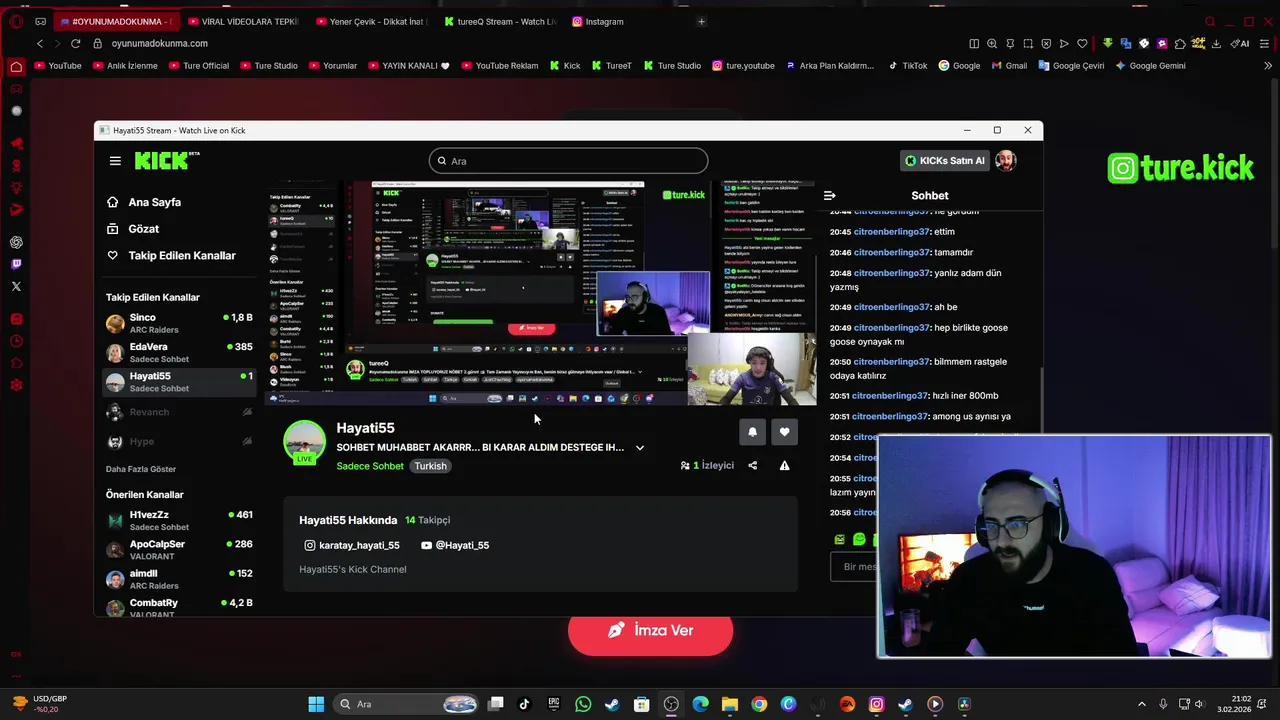The image size is (1280, 720).
Task: Open the sidebar settings gear icon
Action: 16,385
